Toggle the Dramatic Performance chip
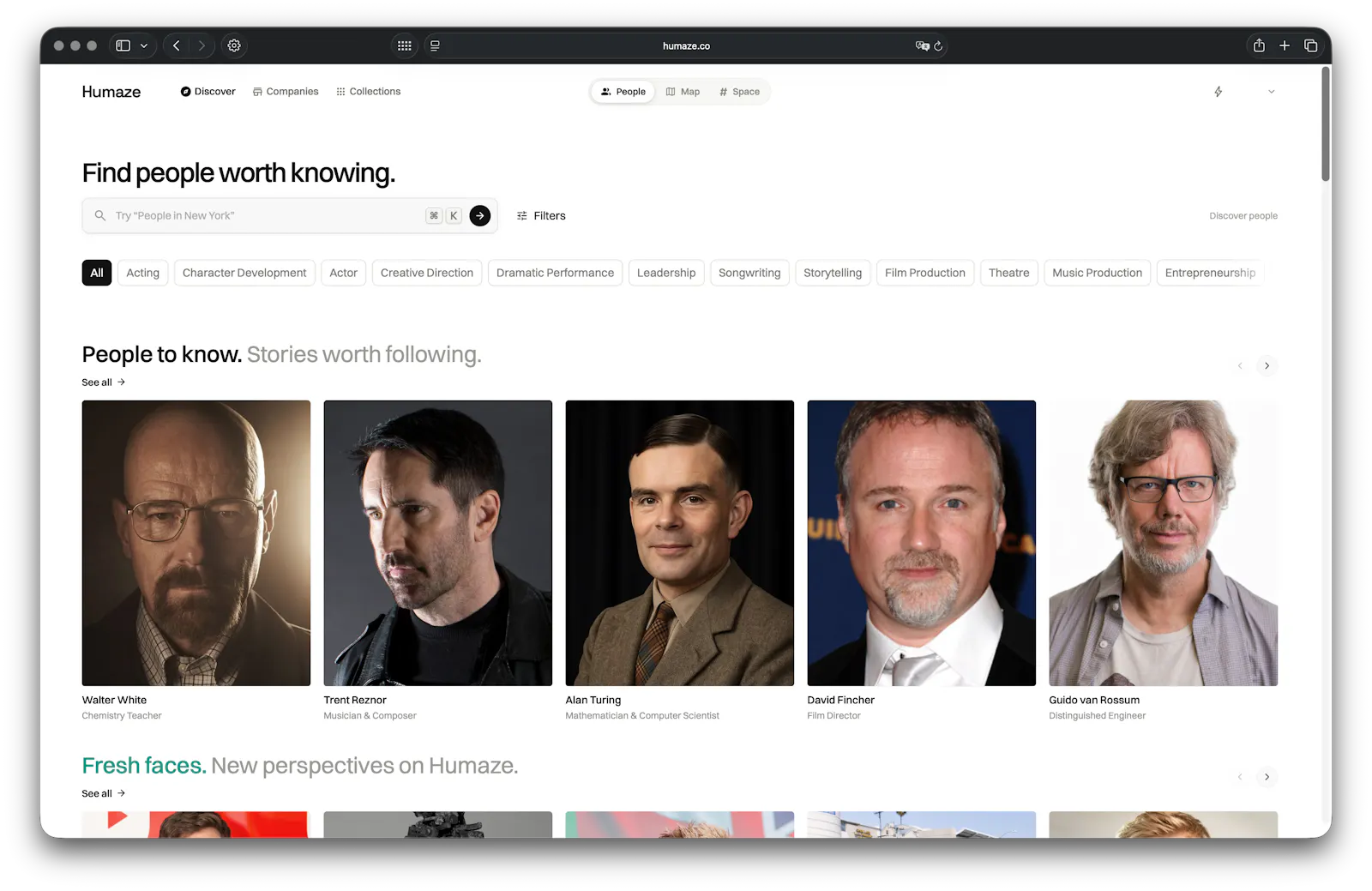The width and height of the screenshot is (1372, 891). (x=556, y=273)
